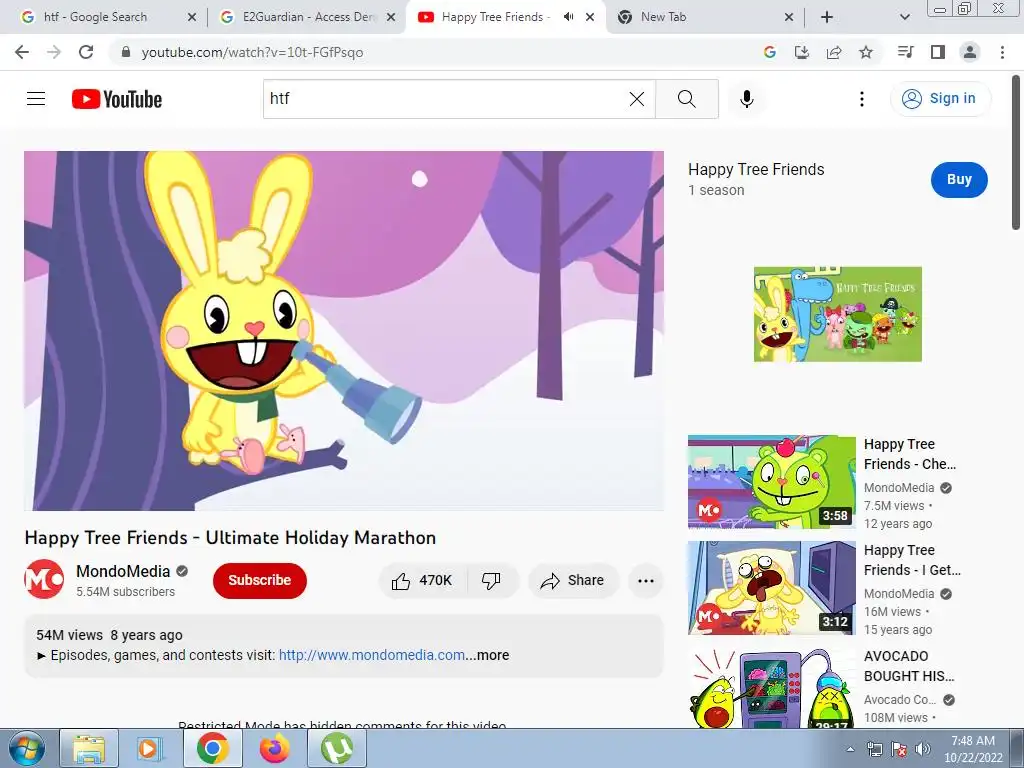1024x768 pixels.
Task: Open the Happy Tree Friends season poster
Action: tap(837, 314)
